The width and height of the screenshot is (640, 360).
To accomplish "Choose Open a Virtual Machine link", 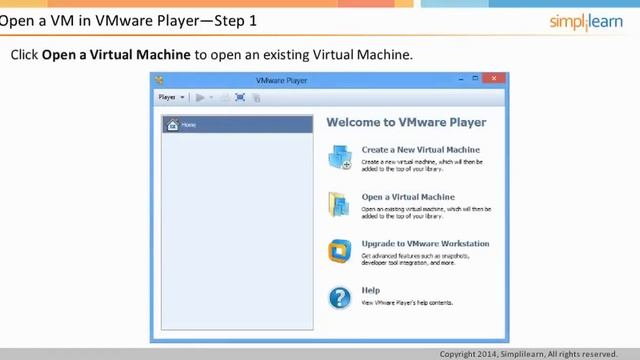I will [x=408, y=197].
